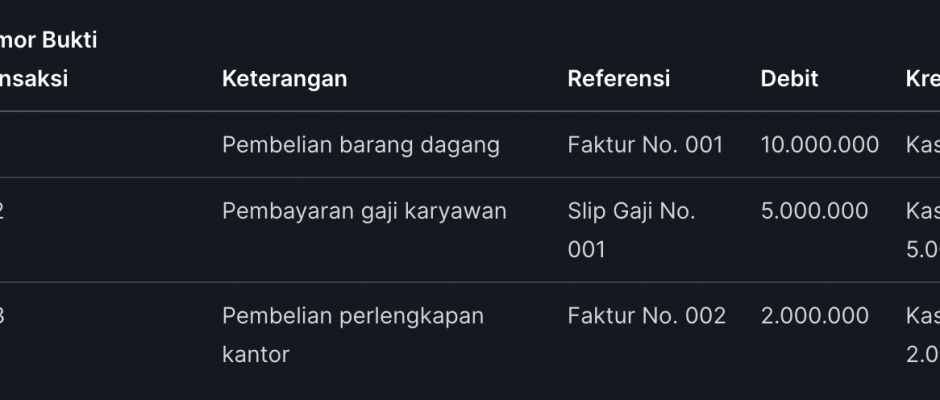940x400 pixels.
Task: Click the Kas credit cell in first row
Action: tap(922, 145)
